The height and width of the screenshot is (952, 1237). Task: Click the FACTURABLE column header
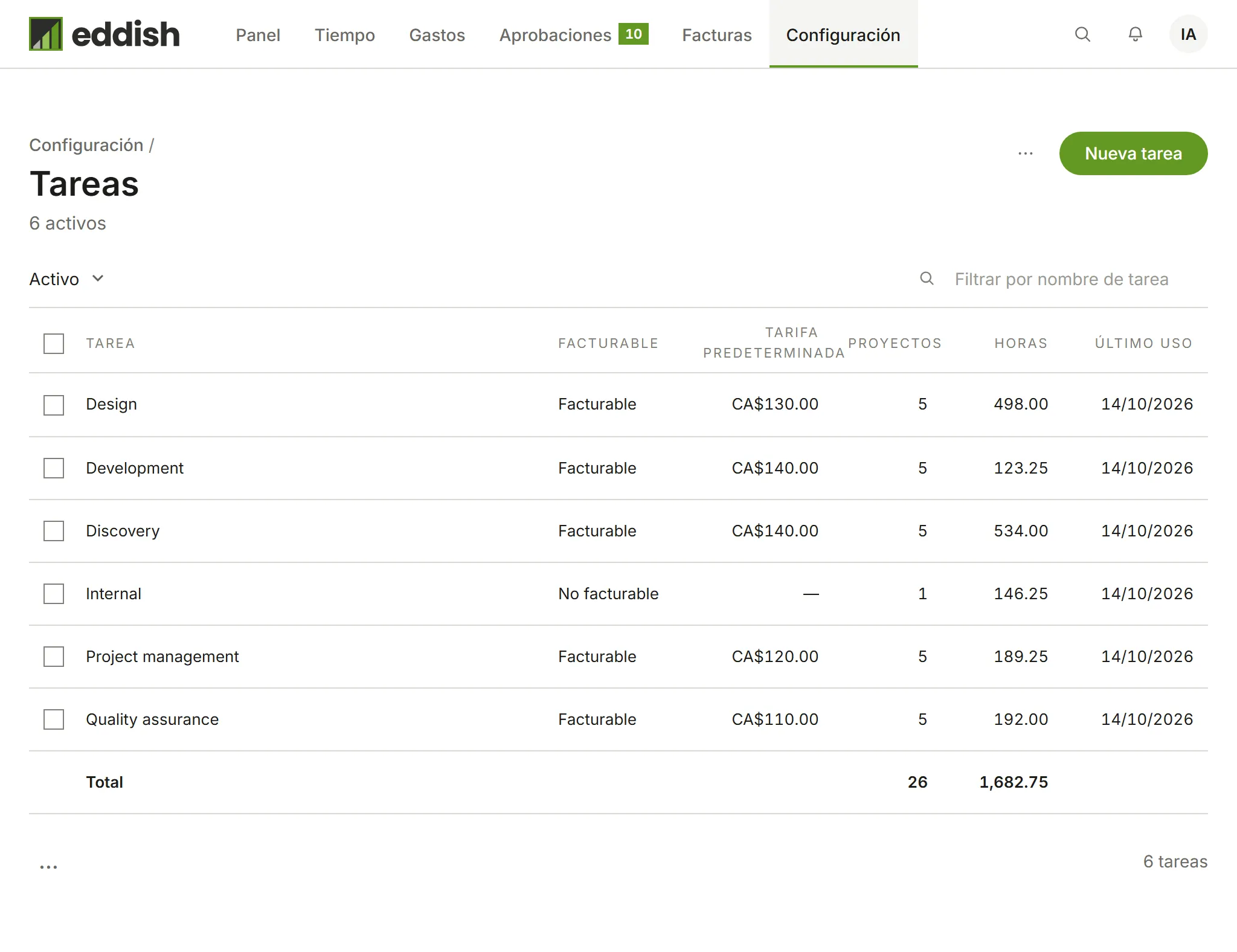[608, 343]
